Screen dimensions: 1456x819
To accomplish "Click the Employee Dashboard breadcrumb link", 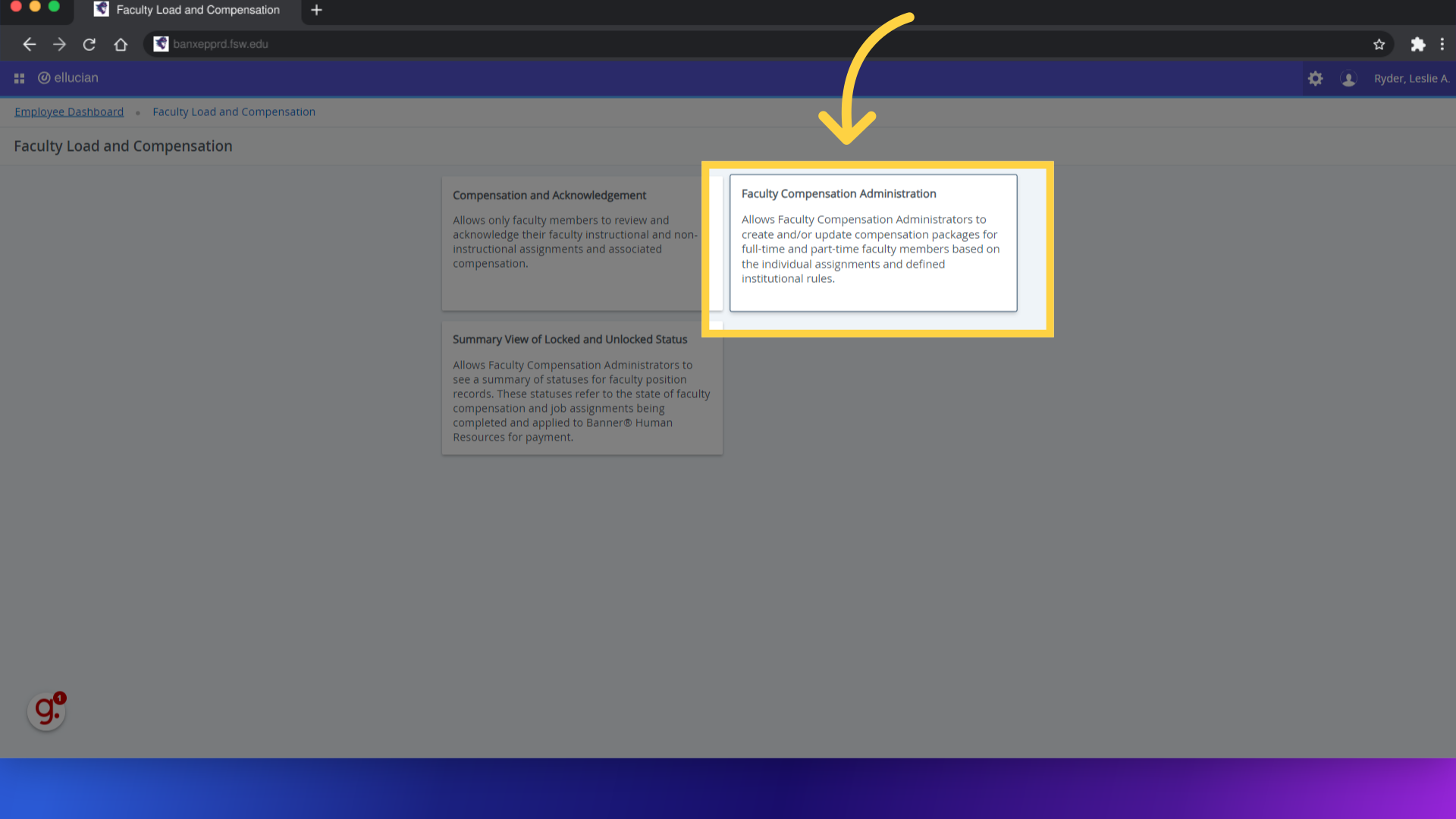I will (69, 111).
